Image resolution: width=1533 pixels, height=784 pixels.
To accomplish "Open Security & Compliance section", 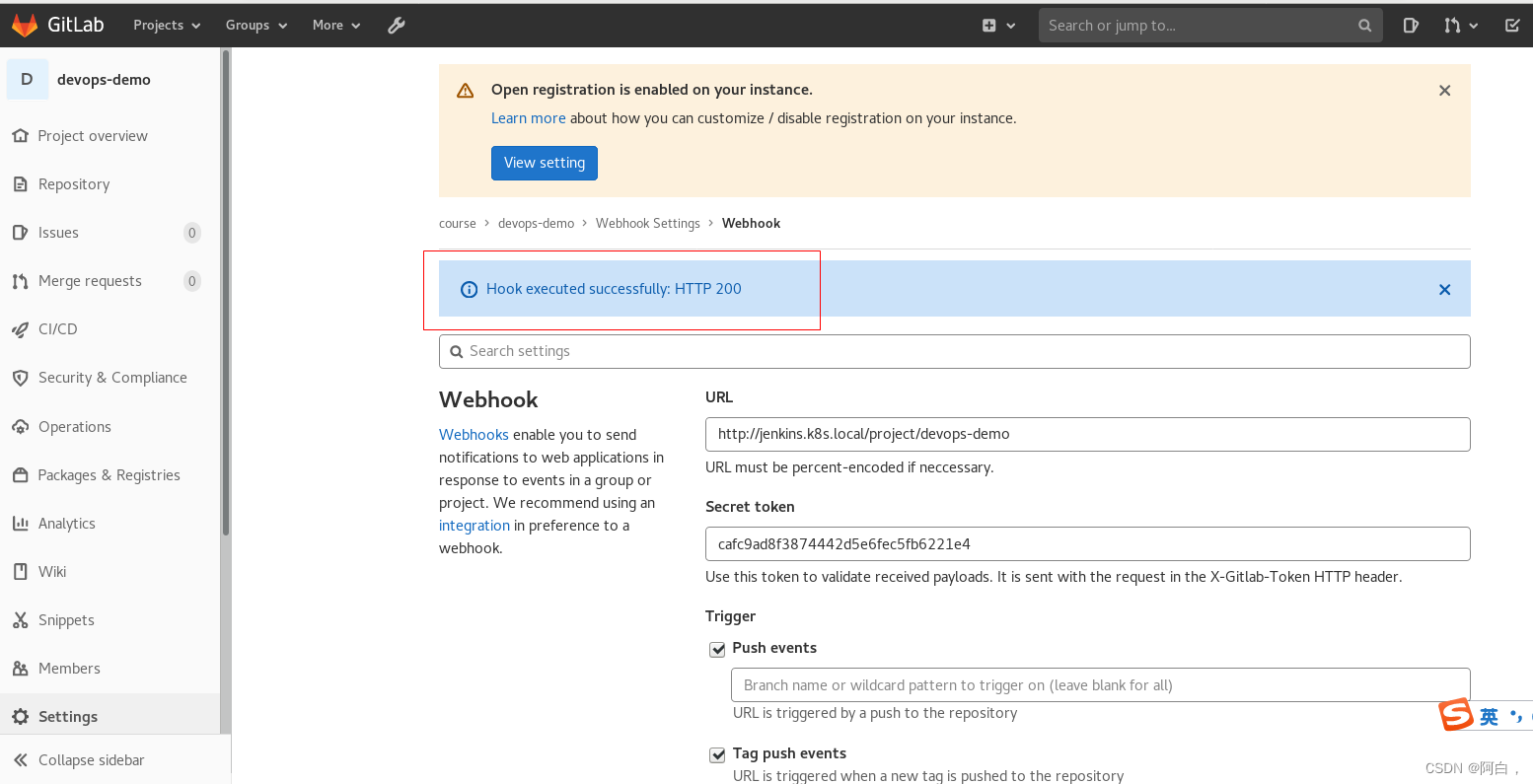I will (112, 378).
